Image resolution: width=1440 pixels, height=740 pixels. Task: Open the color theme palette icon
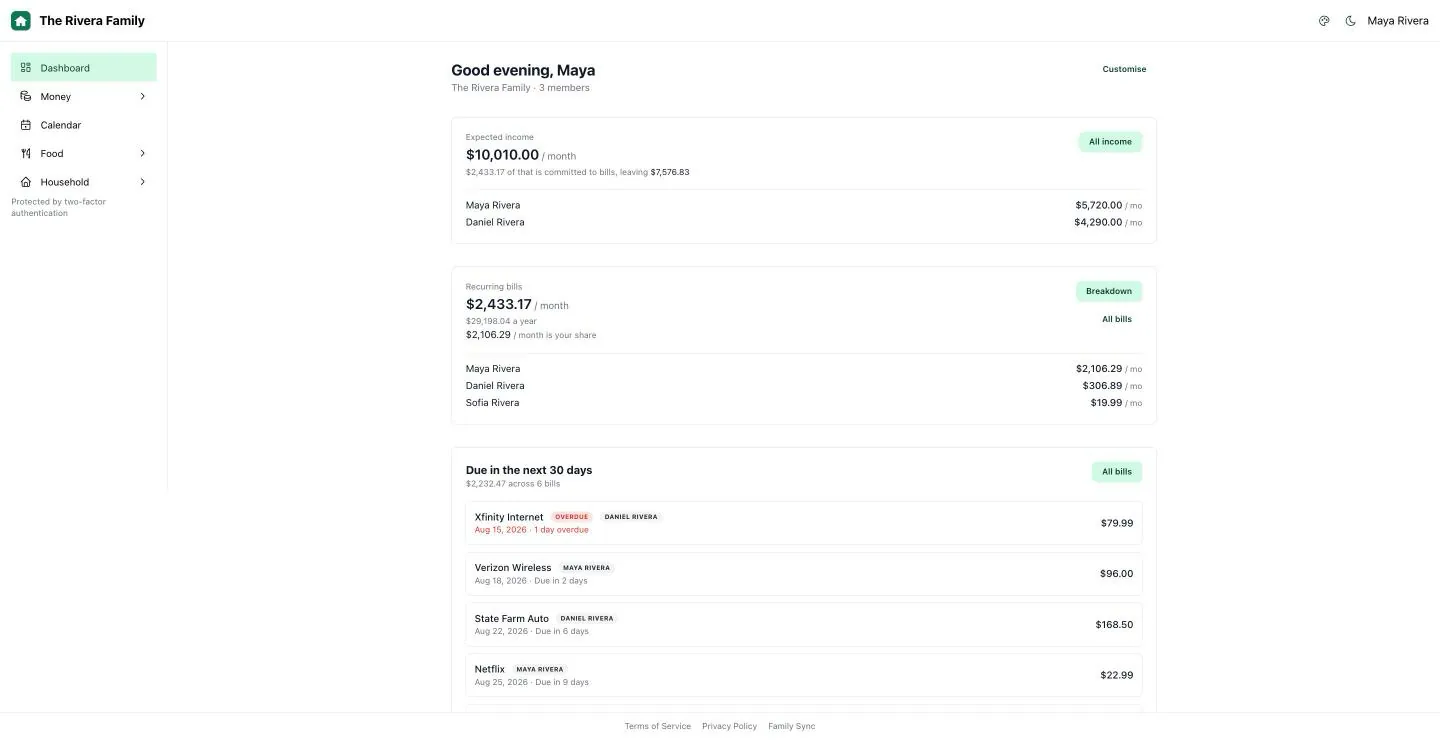(x=1324, y=21)
